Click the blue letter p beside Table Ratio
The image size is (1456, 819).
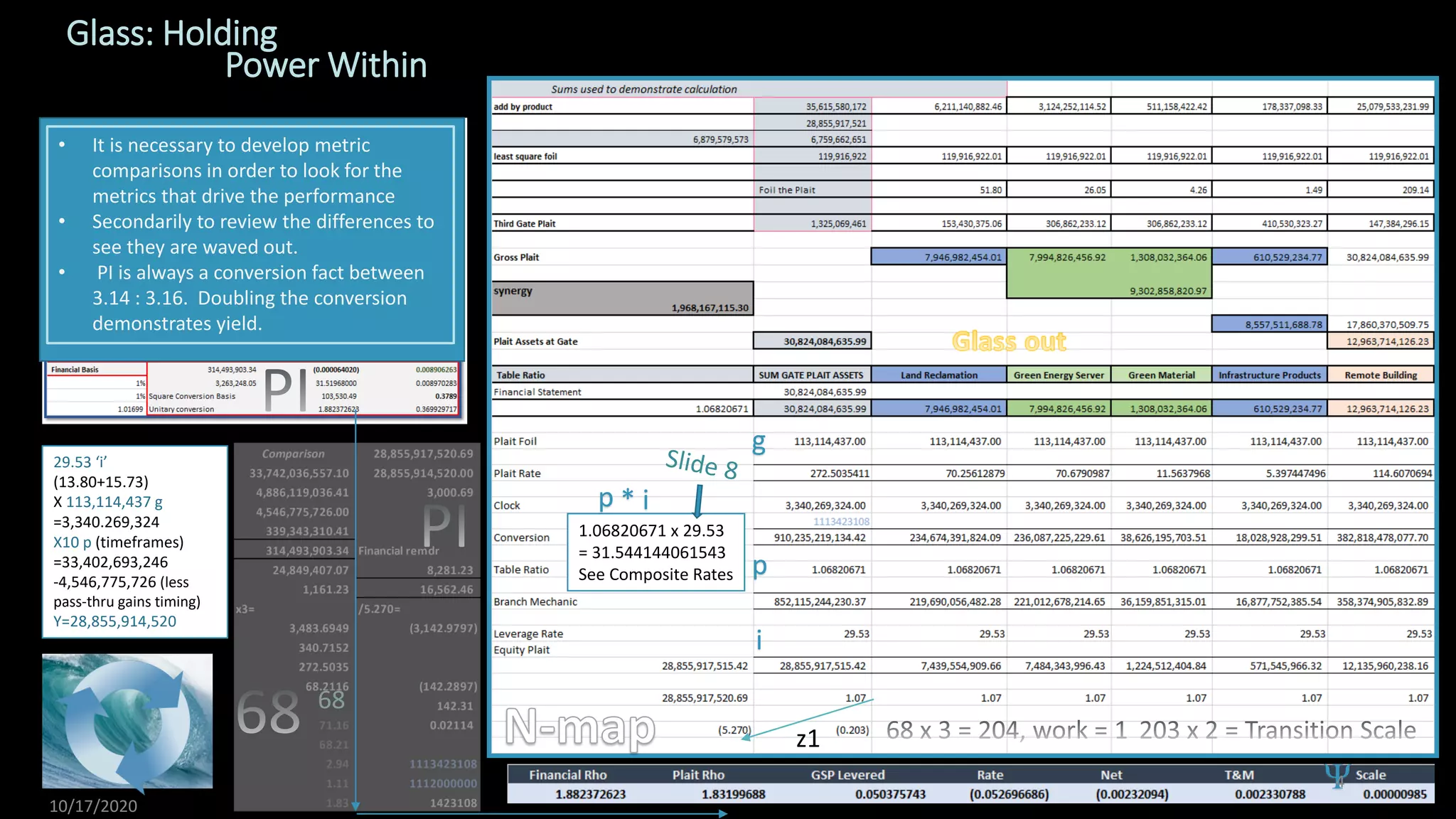pos(760,567)
